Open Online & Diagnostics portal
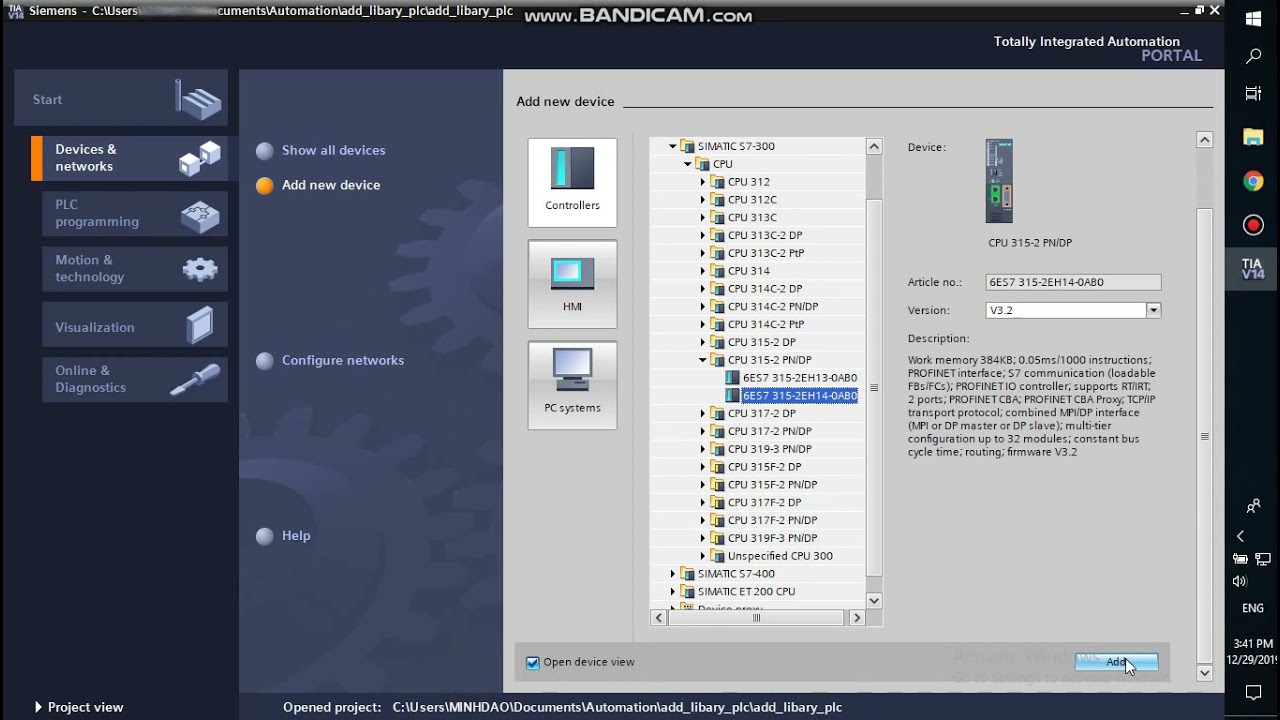 (135, 379)
